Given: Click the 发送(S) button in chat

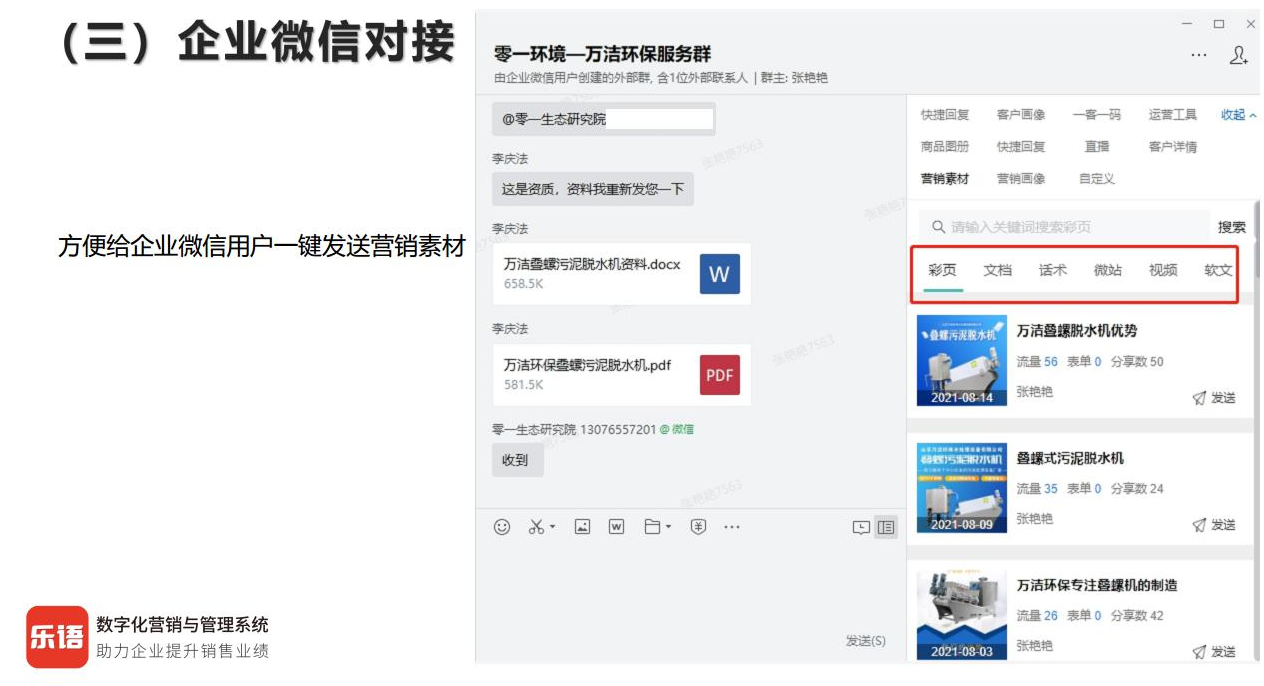Looking at the screenshot, I should coord(866,641).
